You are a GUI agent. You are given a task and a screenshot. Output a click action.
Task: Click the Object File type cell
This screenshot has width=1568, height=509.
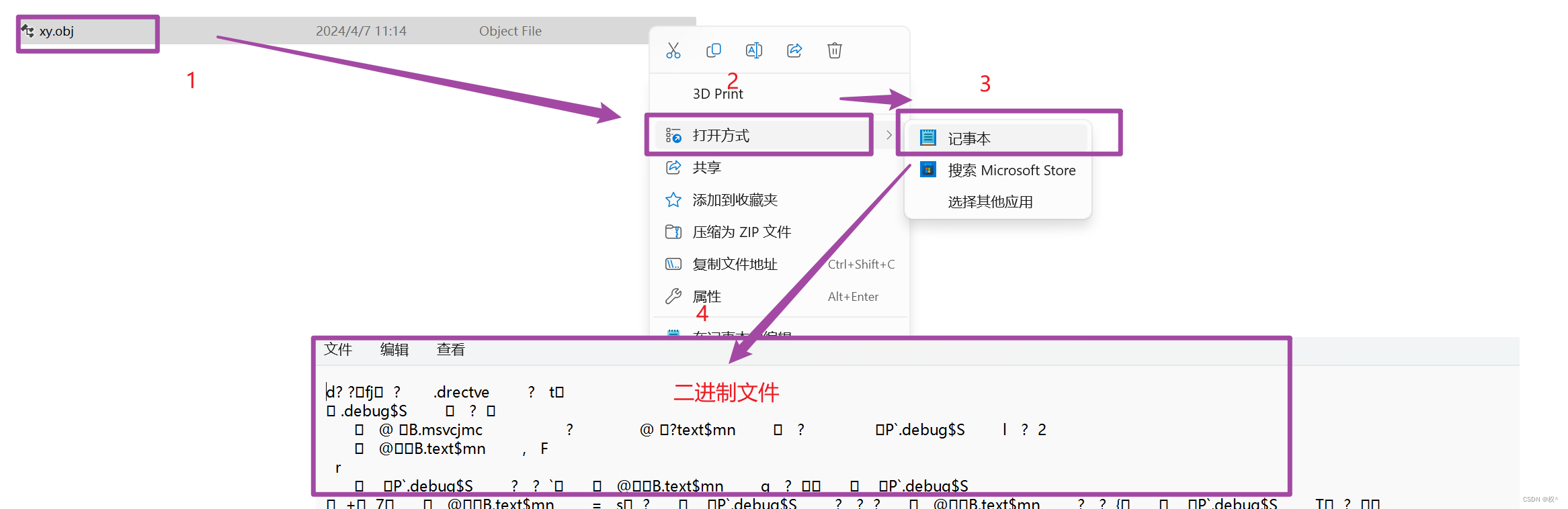click(x=510, y=31)
